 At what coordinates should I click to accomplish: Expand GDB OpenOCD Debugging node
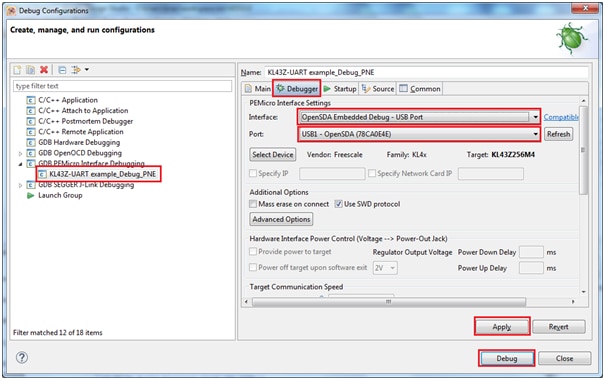coord(20,154)
